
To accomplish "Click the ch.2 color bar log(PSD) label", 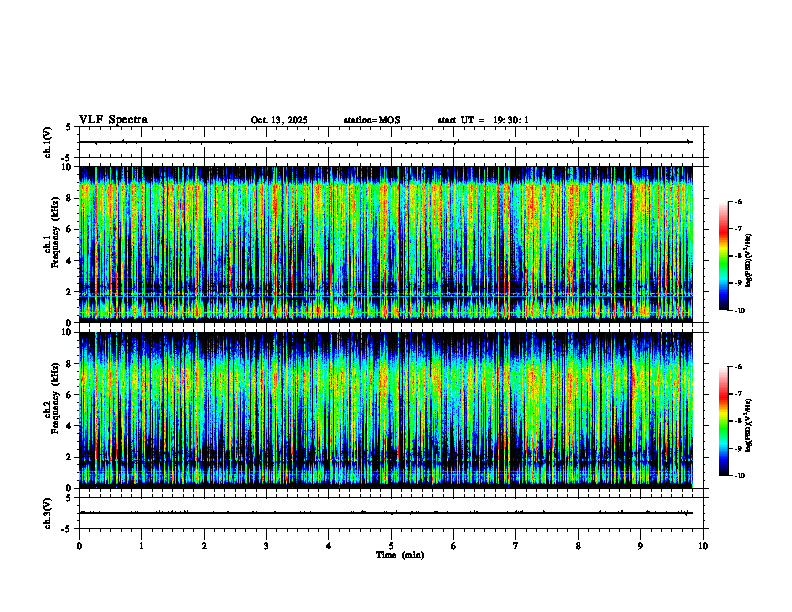I will click(x=749, y=426).
